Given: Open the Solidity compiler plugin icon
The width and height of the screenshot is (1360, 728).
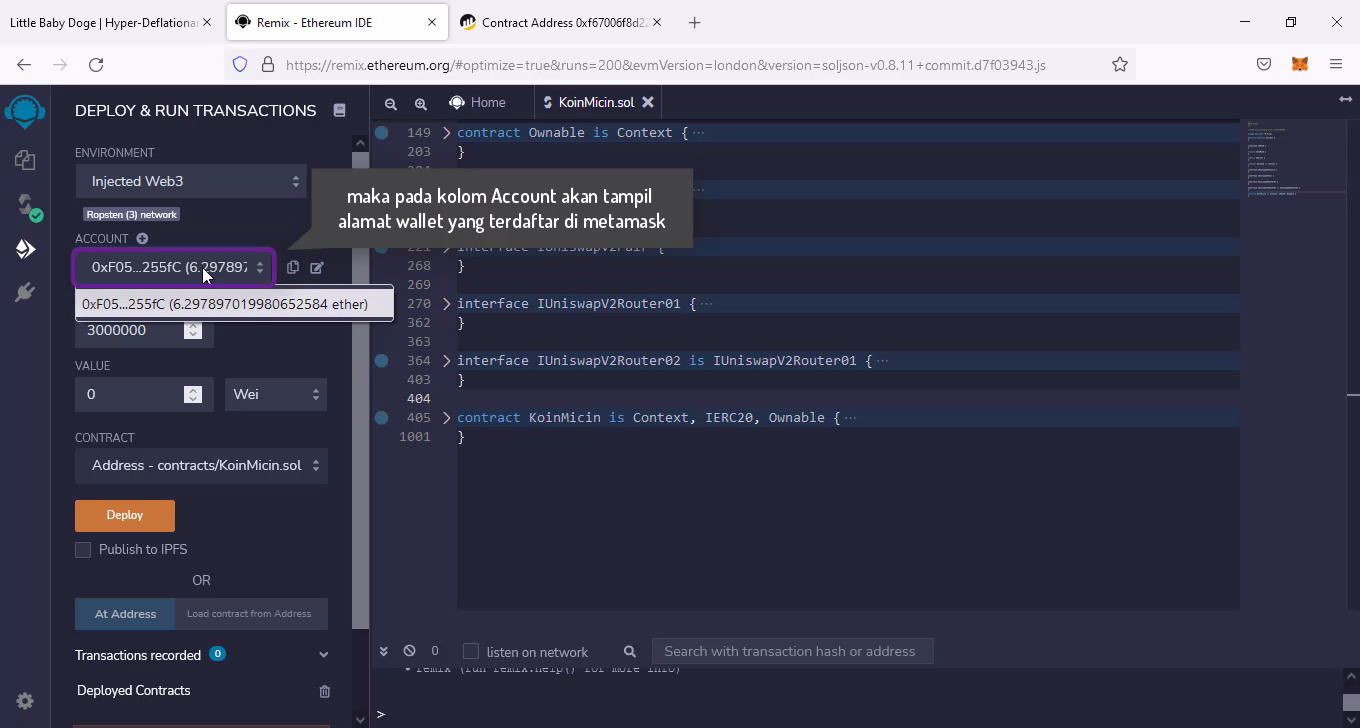Looking at the screenshot, I should 25,205.
